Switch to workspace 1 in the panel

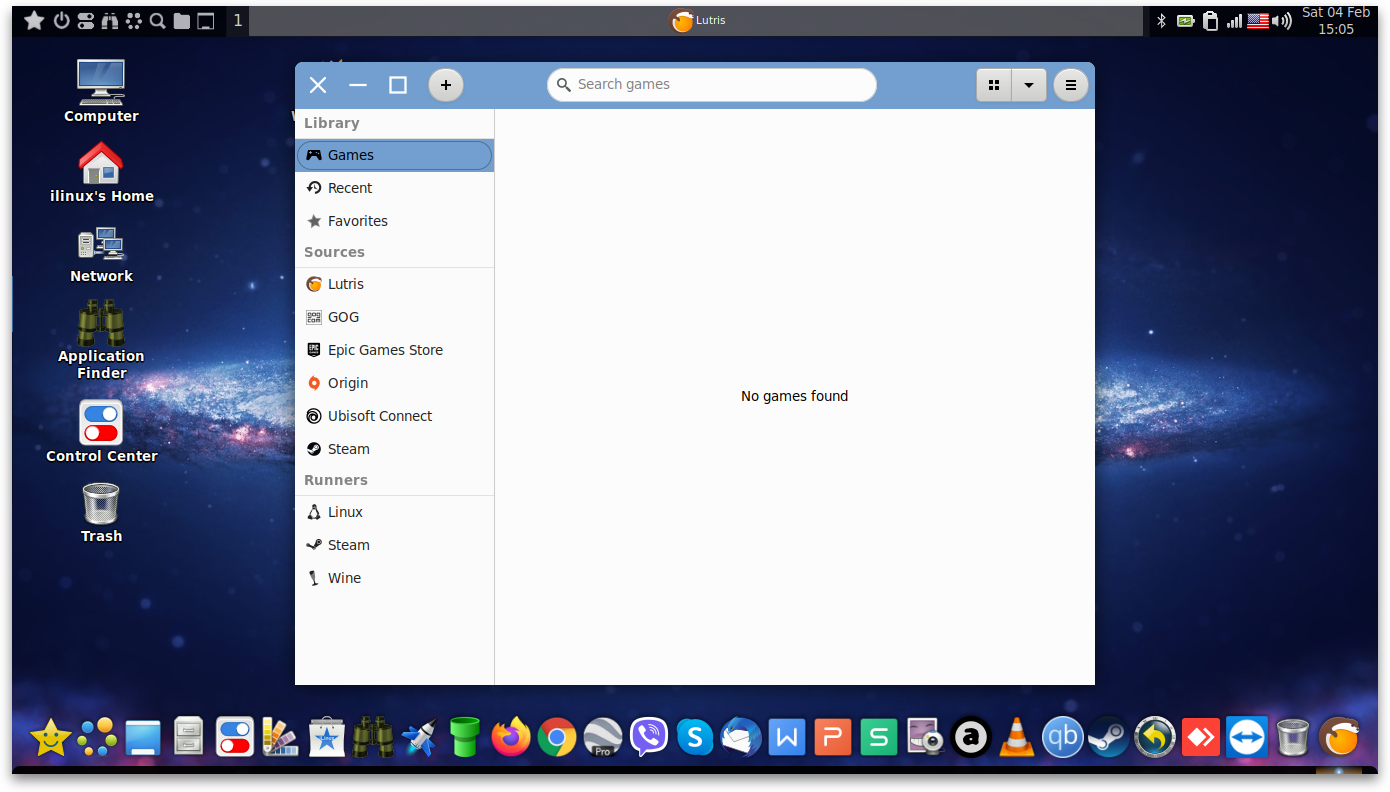[238, 20]
